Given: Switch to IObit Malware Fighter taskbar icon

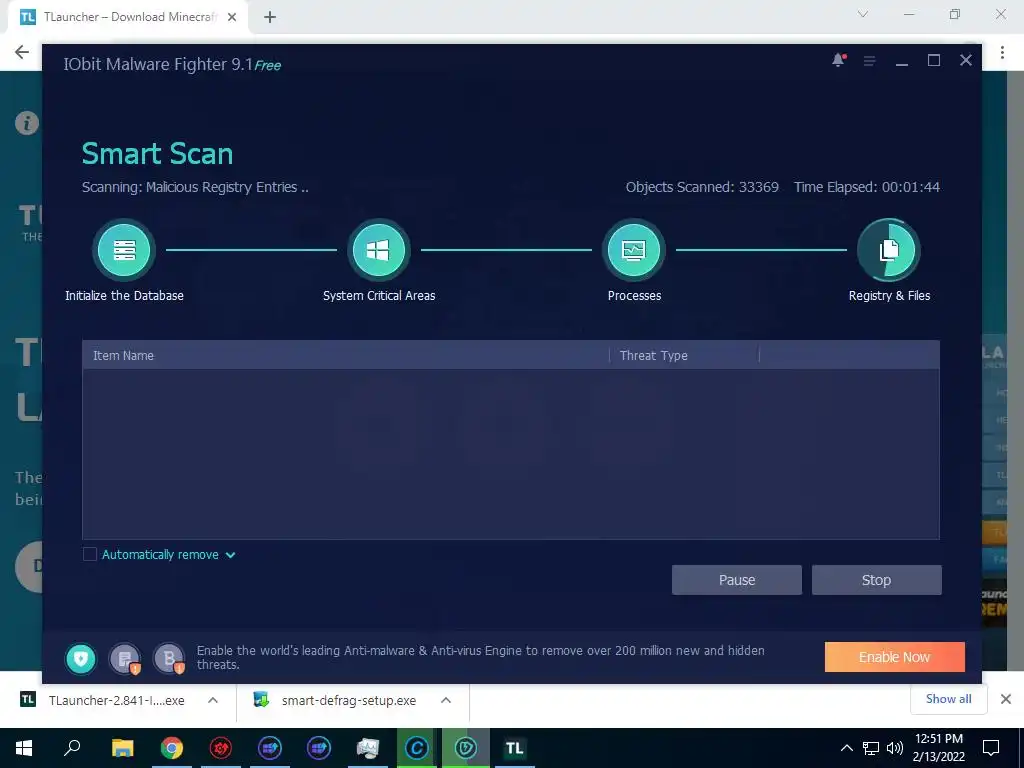Looking at the screenshot, I should [x=466, y=748].
